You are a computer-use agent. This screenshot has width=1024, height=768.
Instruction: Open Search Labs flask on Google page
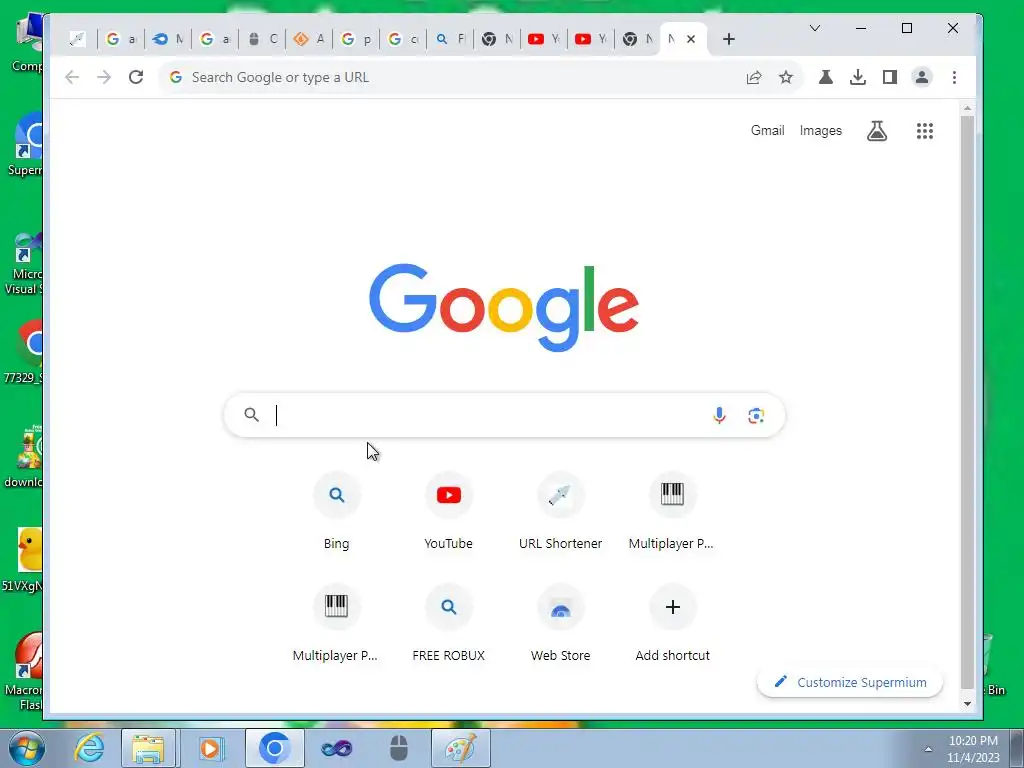[x=876, y=131]
